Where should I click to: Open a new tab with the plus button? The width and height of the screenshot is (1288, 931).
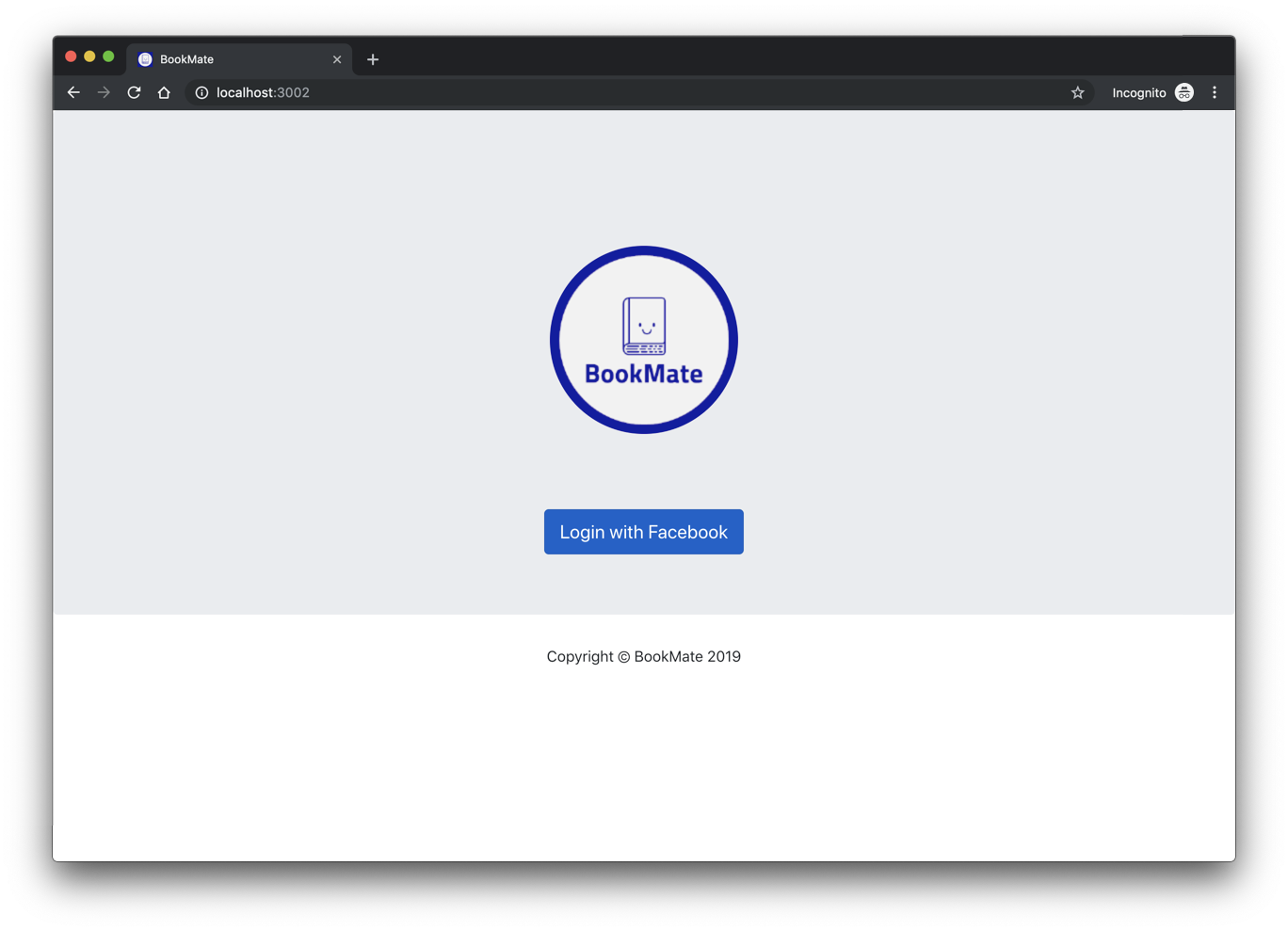click(x=373, y=59)
